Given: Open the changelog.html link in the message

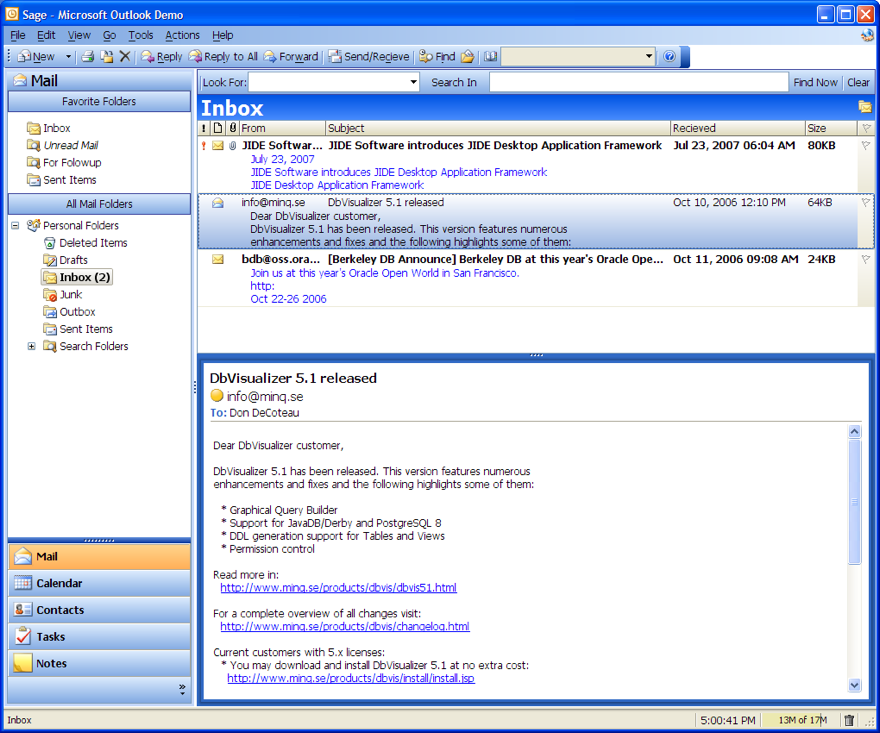Looking at the screenshot, I should [345, 626].
